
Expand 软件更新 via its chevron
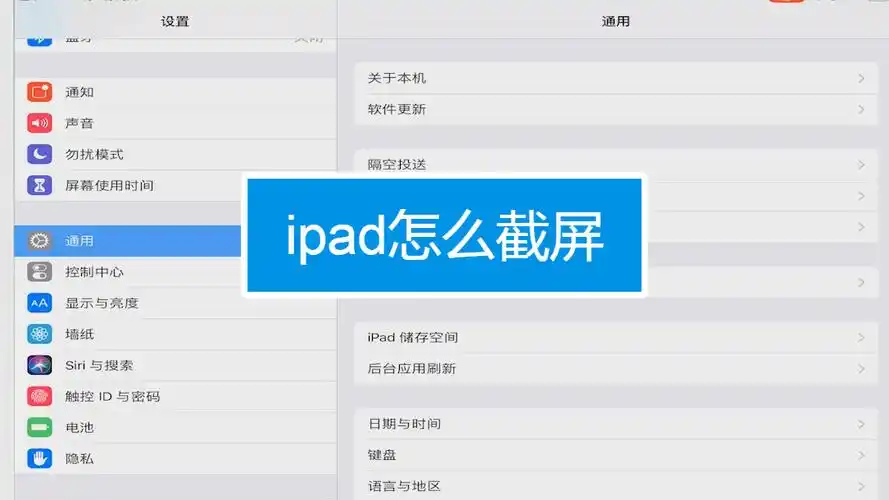coord(861,109)
